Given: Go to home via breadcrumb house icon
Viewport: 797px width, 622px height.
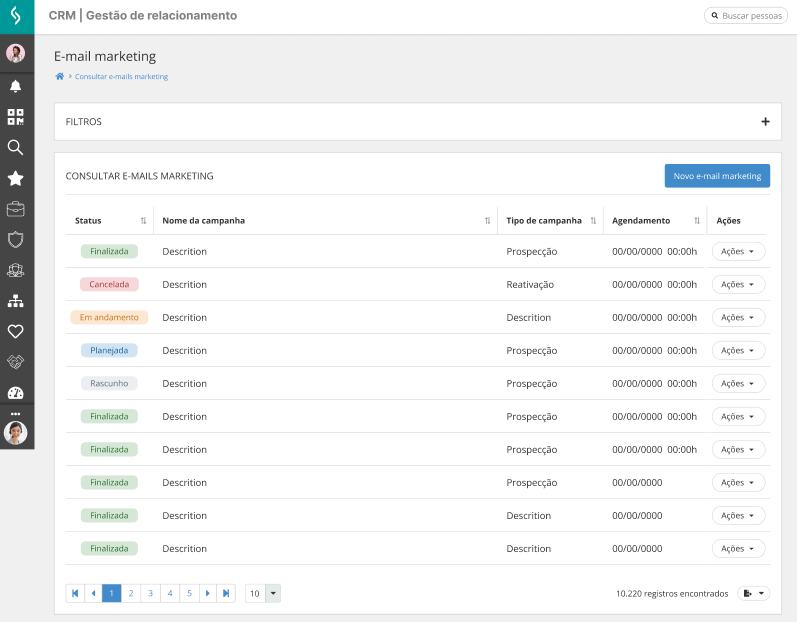Looking at the screenshot, I should click(60, 76).
